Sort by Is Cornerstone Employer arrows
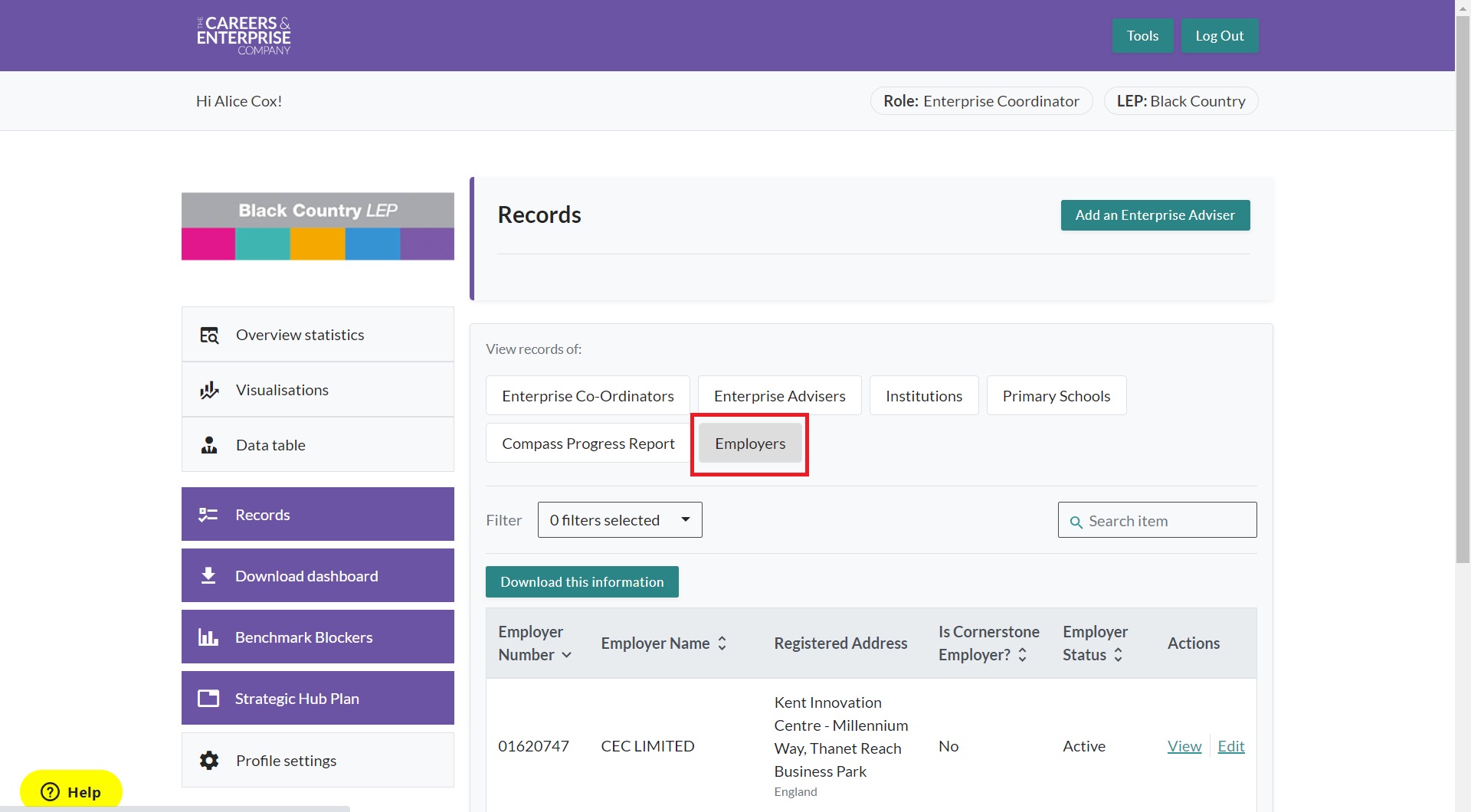Image resolution: width=1471 pixels, height=812 pixels. [x=1022, y=655]
